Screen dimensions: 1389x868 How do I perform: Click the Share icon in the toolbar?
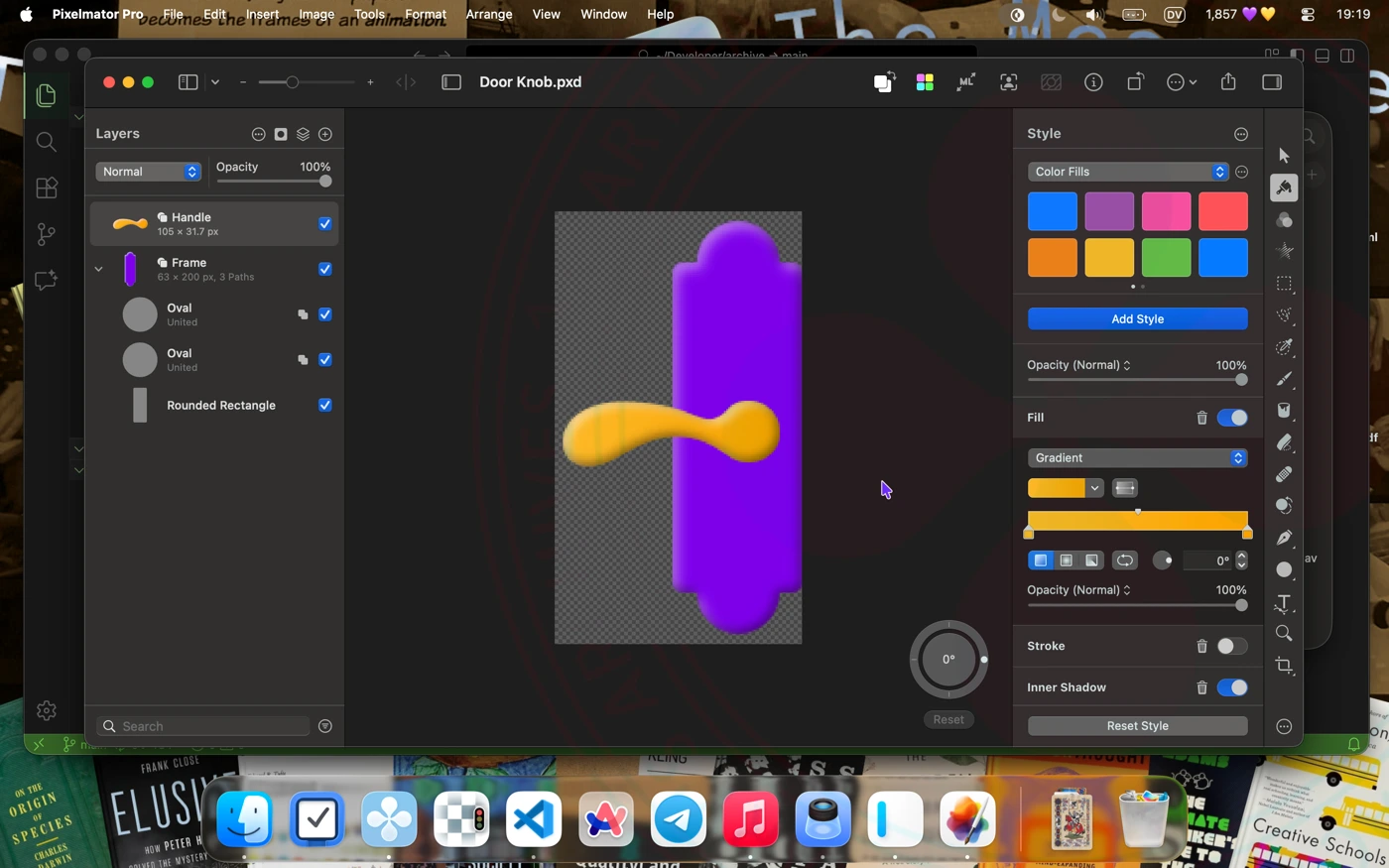[1227, 81]
